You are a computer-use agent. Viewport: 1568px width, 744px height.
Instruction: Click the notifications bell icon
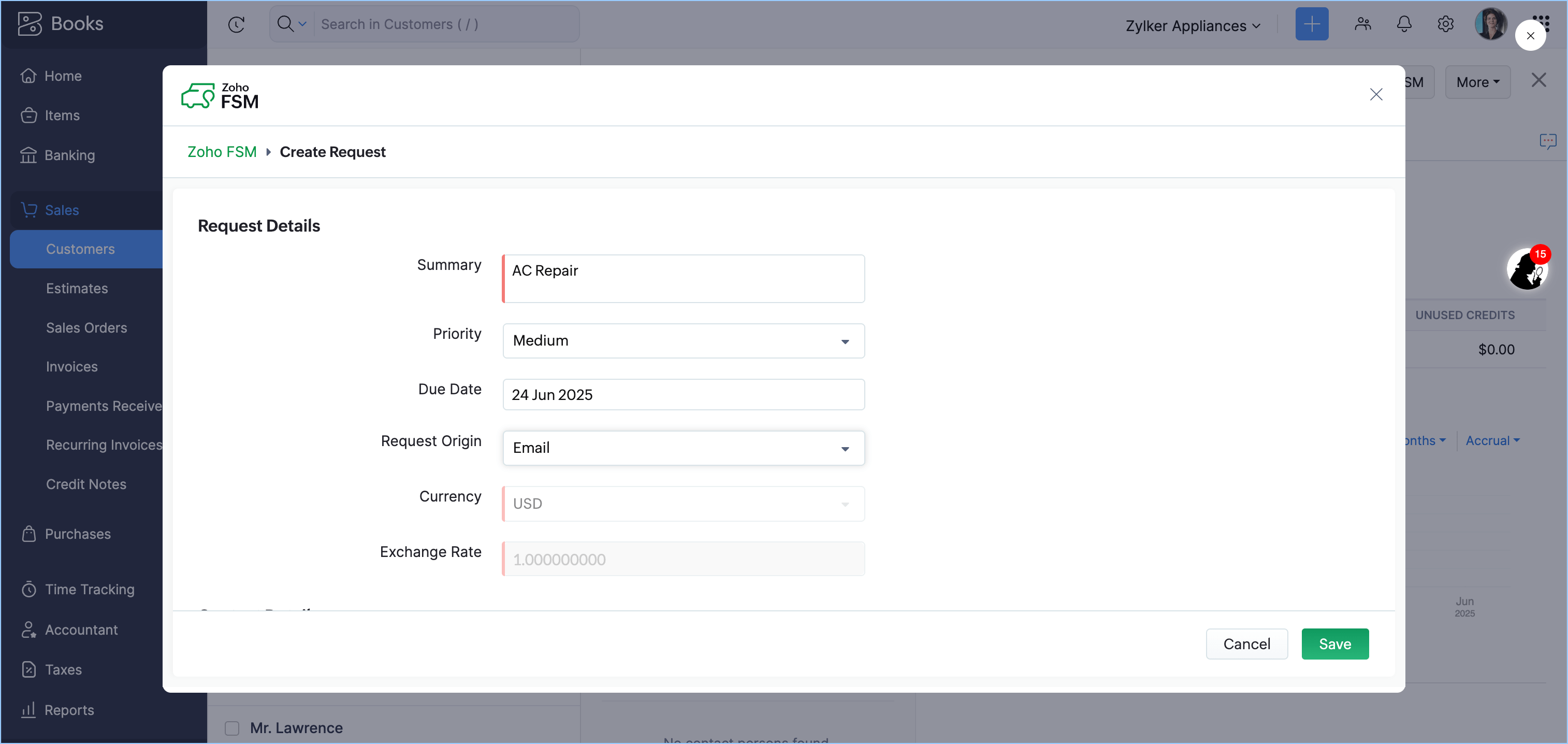coord(1404,24)
